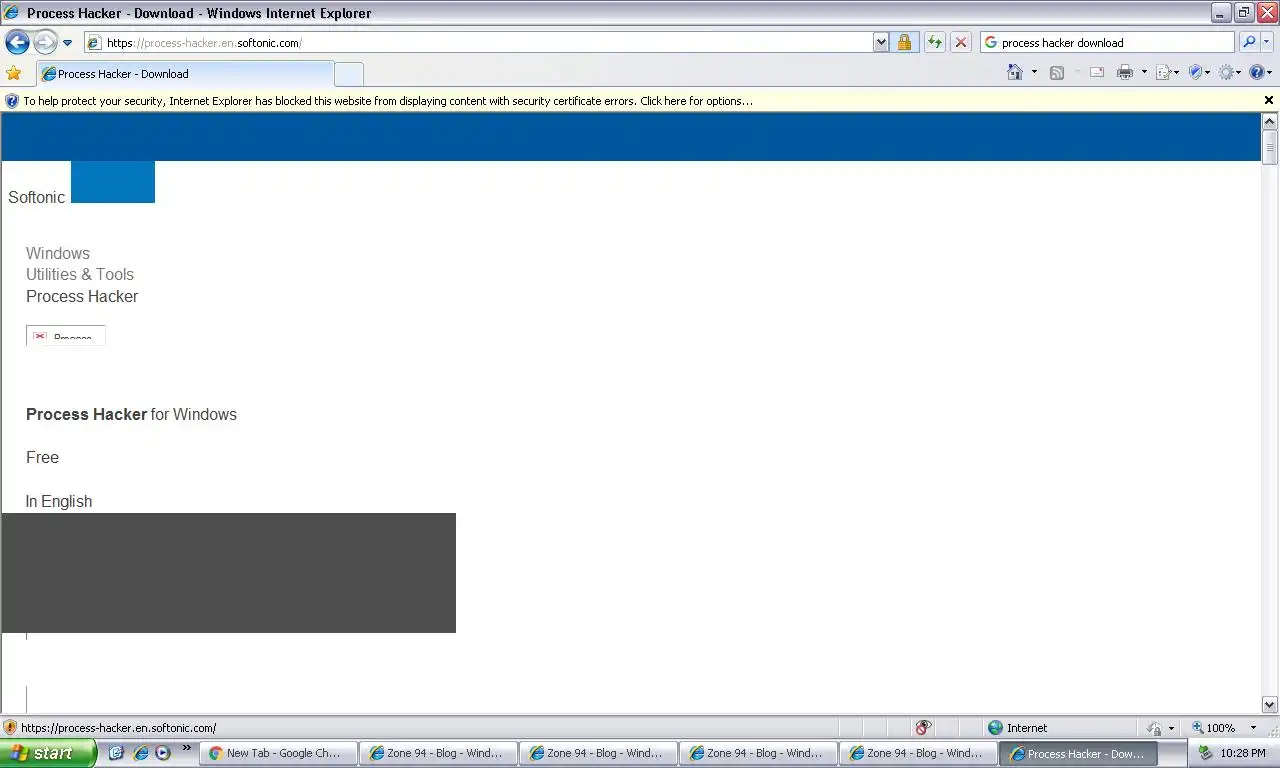Image resolution: width=1280 pixels, height=768 pixels.
Task: Launch Windows Media Player from quick launch
Action: (x=163, y=752)
